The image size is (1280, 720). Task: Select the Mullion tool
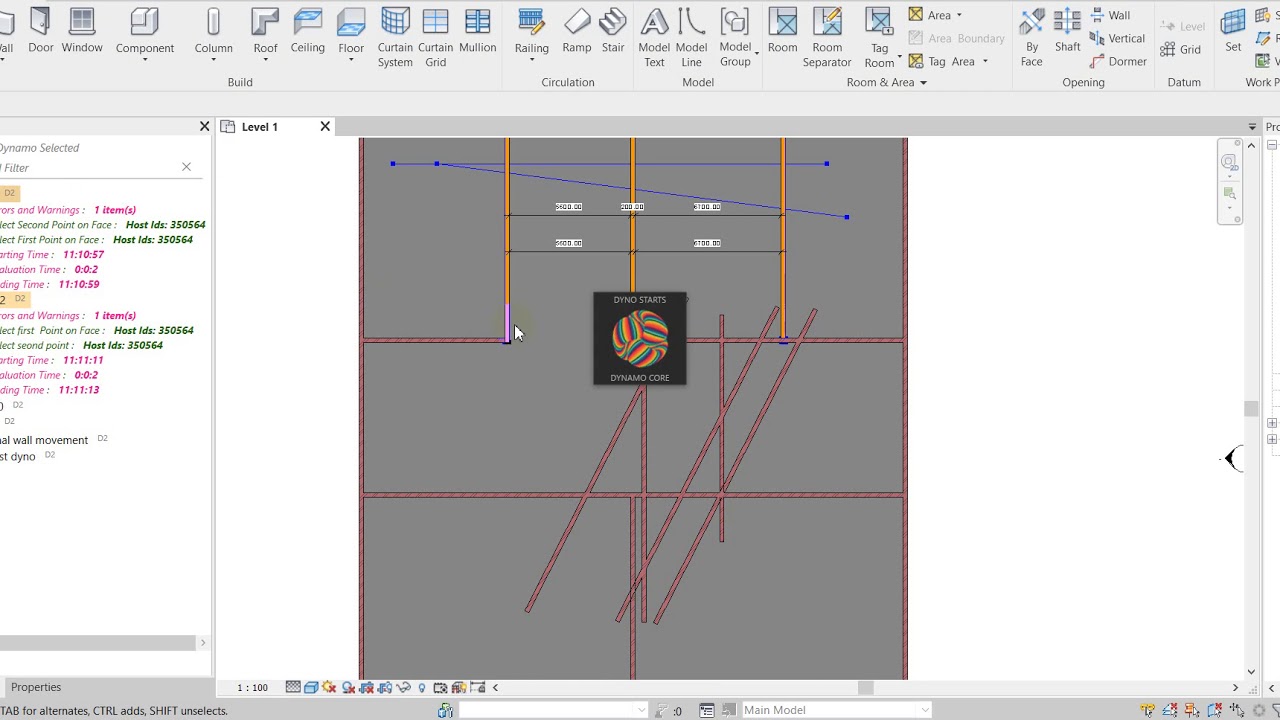coord(477,32)
